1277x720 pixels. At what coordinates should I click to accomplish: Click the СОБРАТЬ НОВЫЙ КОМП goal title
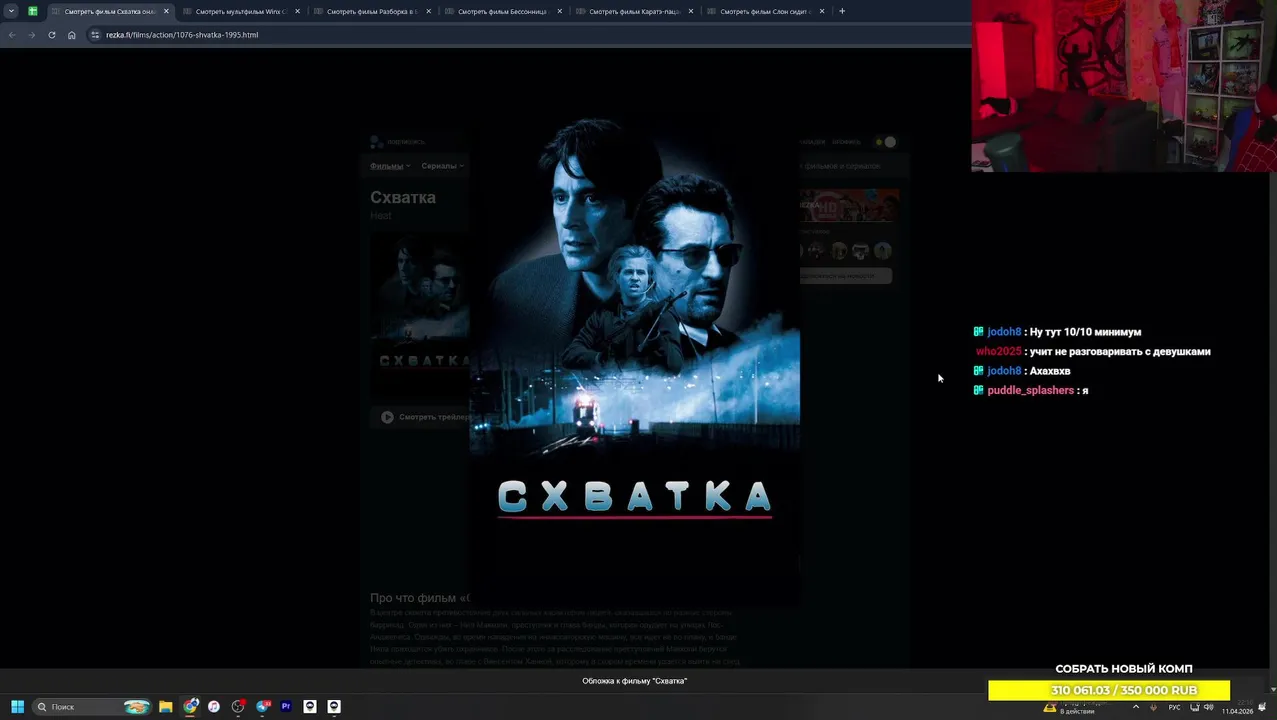[x=1124, y=669]
